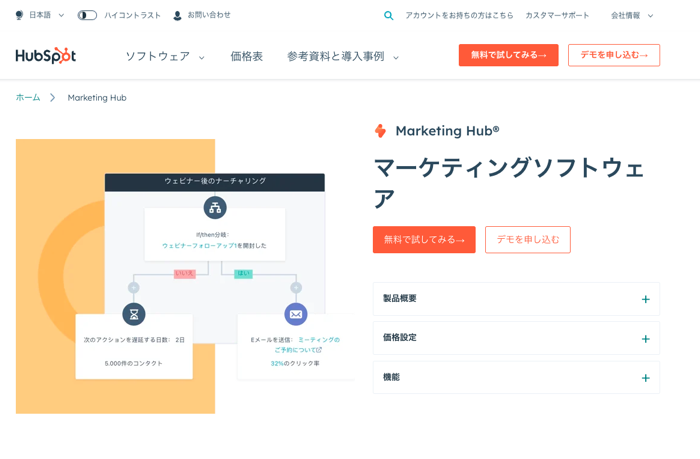Toggle the ハイコントラスト switch
Image resolution: width=700 pixels, height=459 pixels.
[87, 15]
